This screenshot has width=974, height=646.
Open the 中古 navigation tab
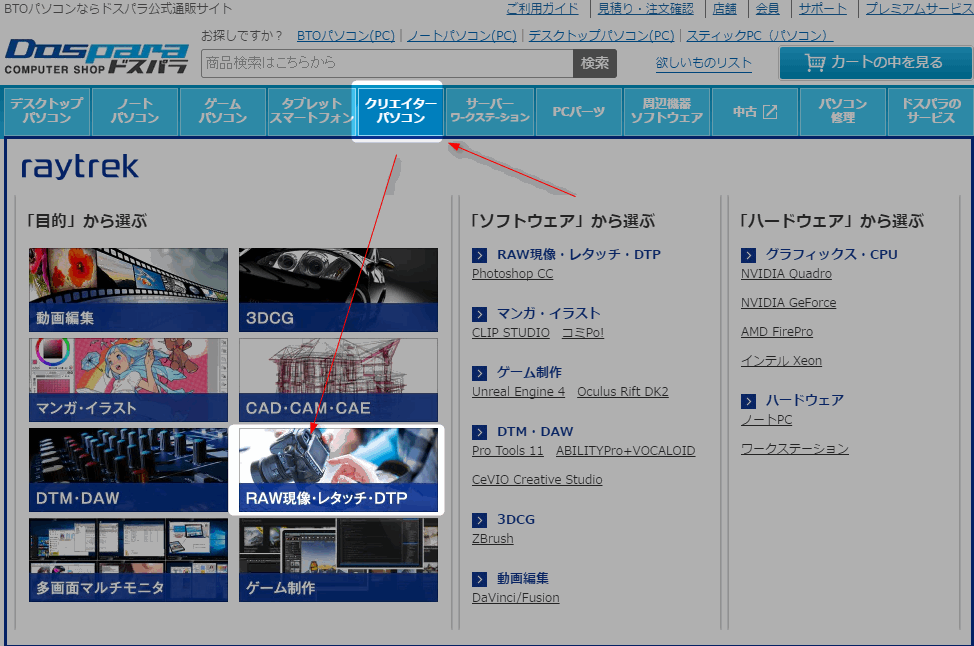coord(755,112)
